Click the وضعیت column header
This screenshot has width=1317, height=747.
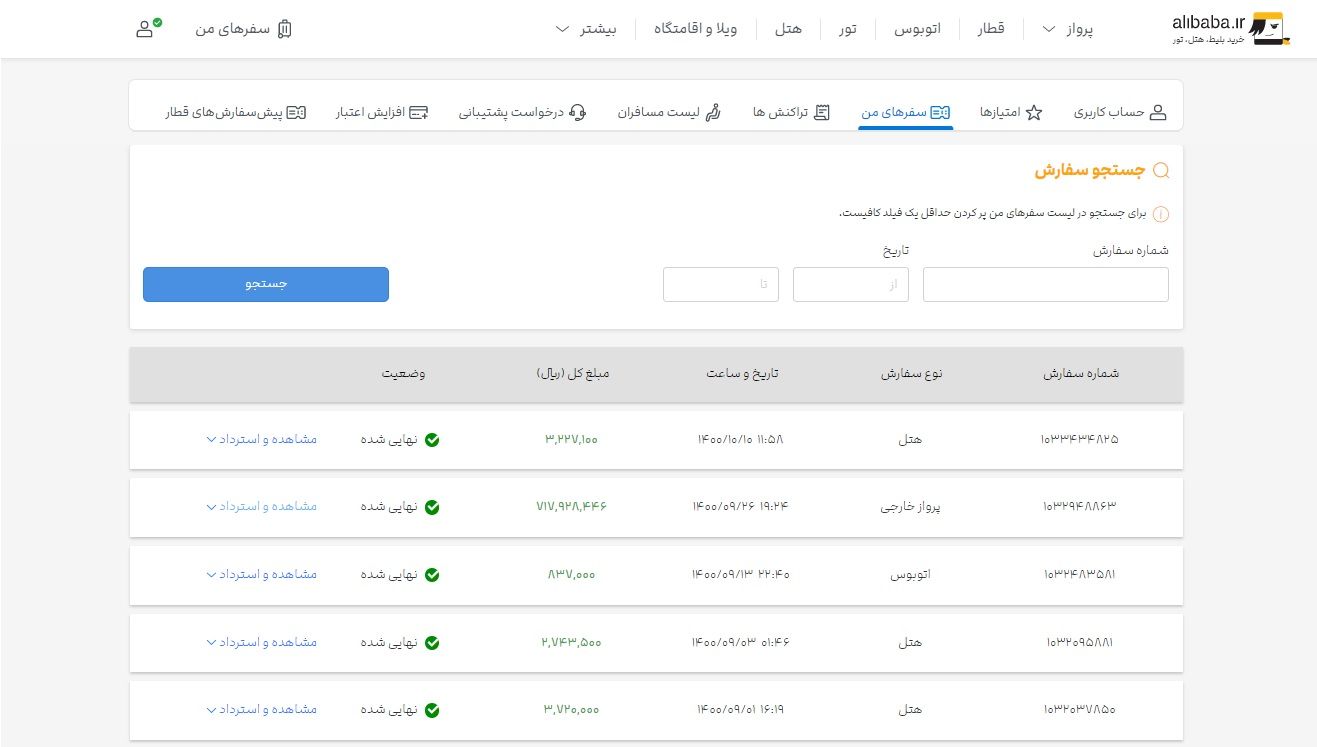tap(403, 374)
